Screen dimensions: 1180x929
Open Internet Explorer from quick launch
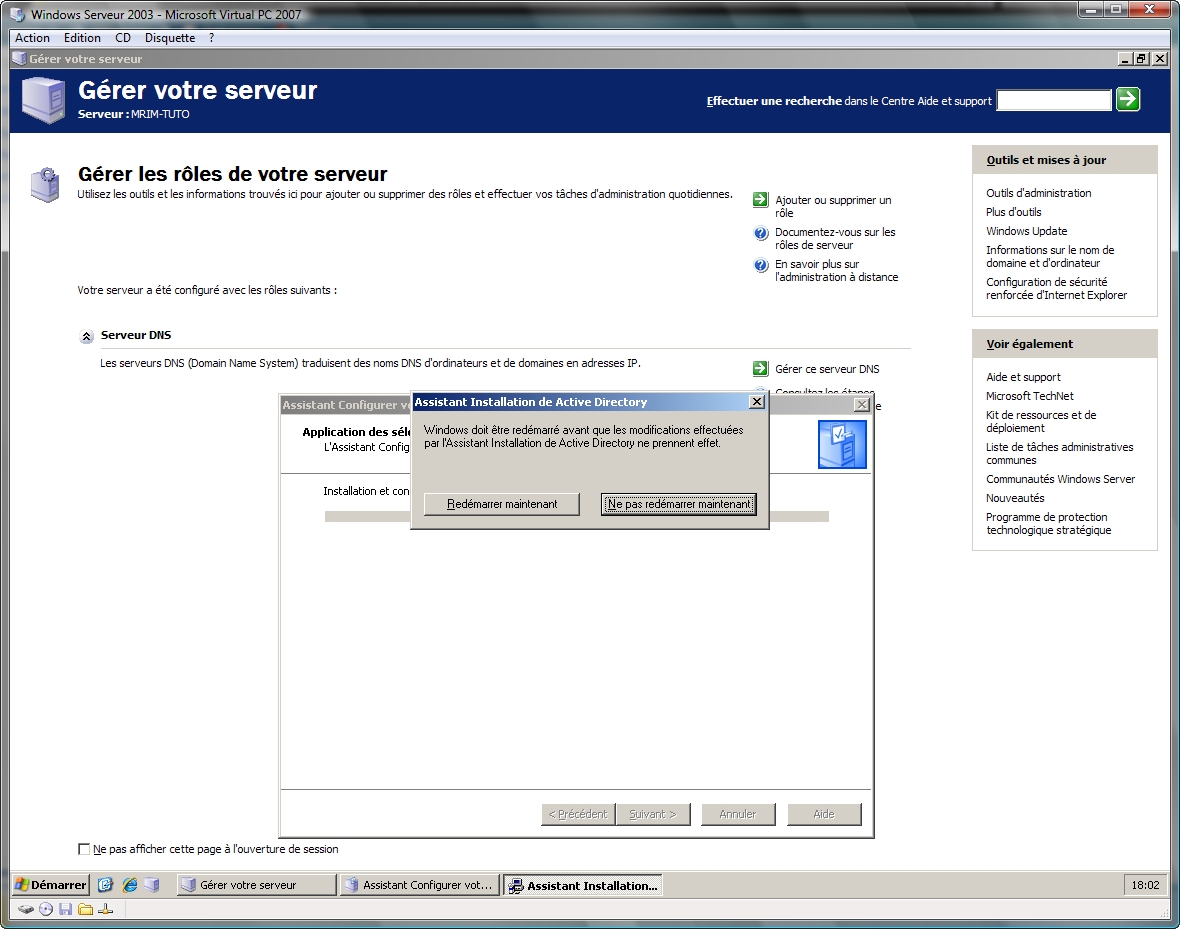tap(129, 885)
